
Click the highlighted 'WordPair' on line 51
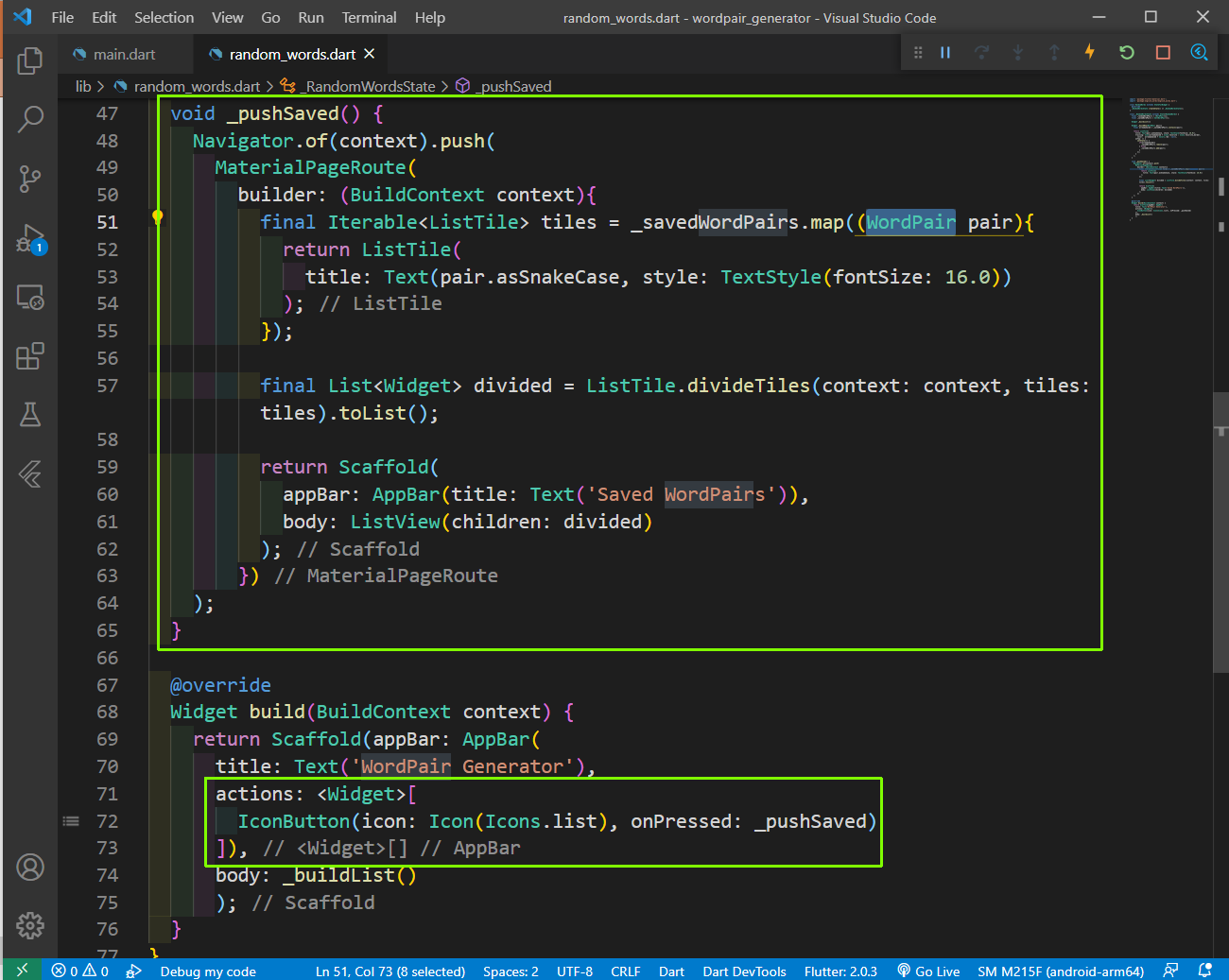910,222
